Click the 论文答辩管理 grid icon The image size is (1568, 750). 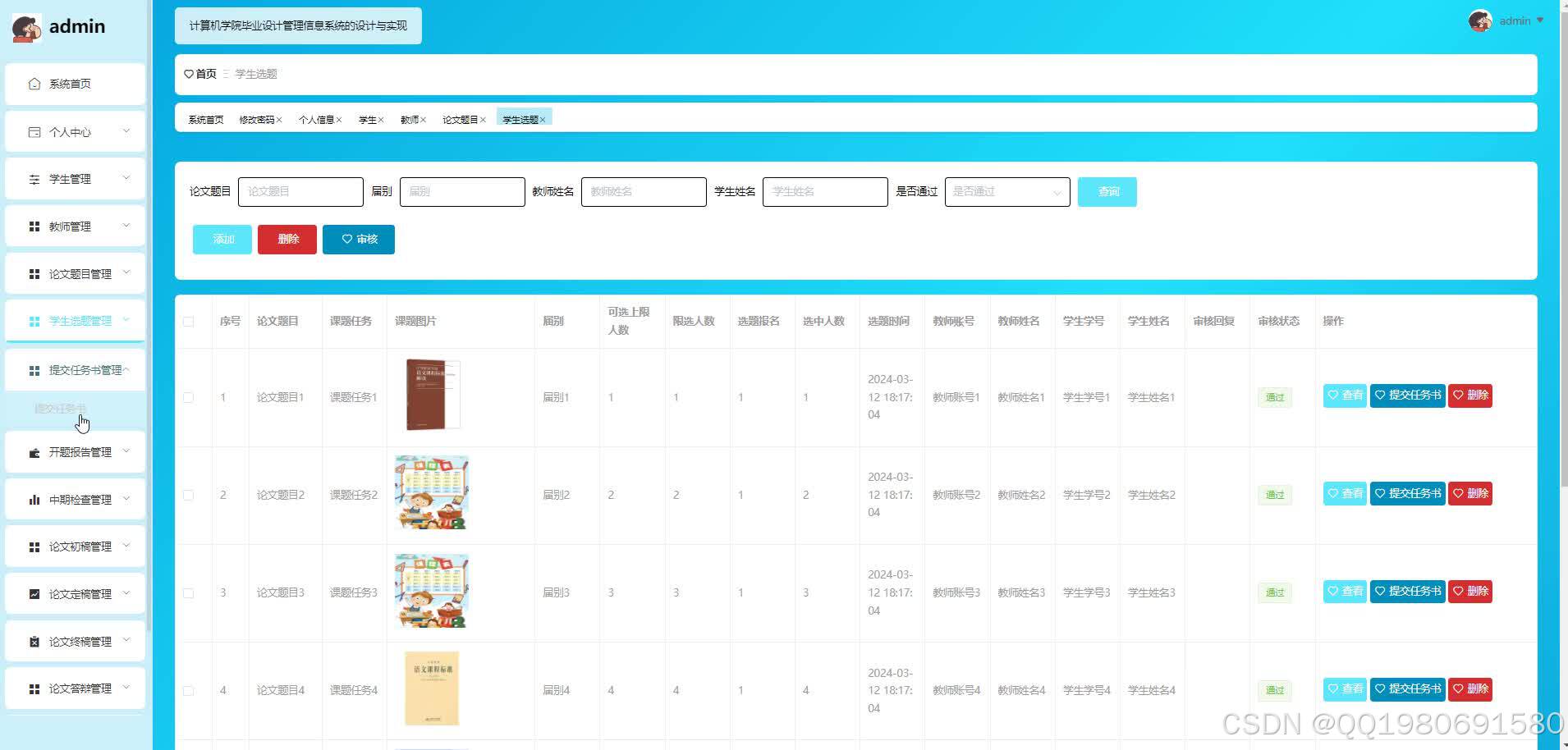coord(34,689)
